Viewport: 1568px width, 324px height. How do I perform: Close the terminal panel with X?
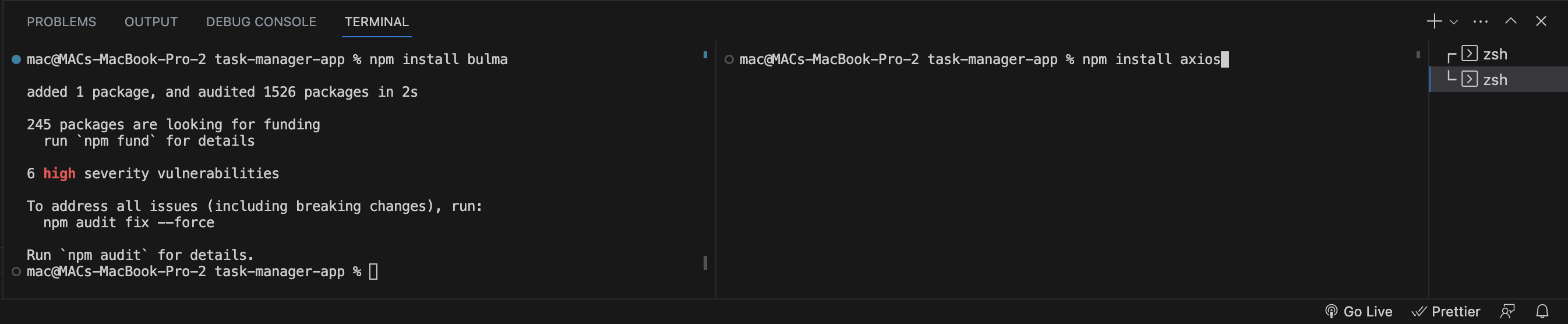pos(1541,22)
